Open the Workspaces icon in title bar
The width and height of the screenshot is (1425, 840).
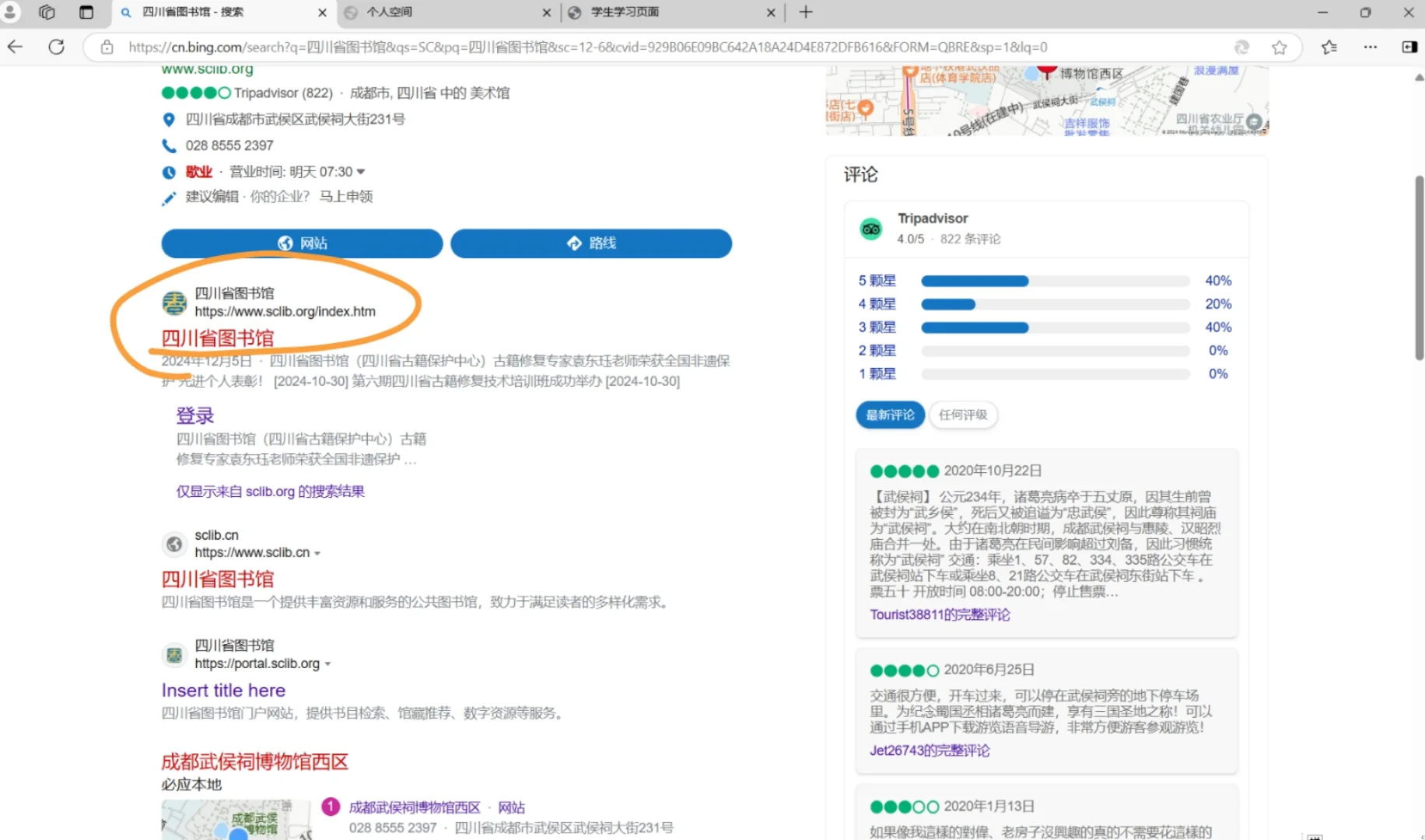(x=47, y=12)
